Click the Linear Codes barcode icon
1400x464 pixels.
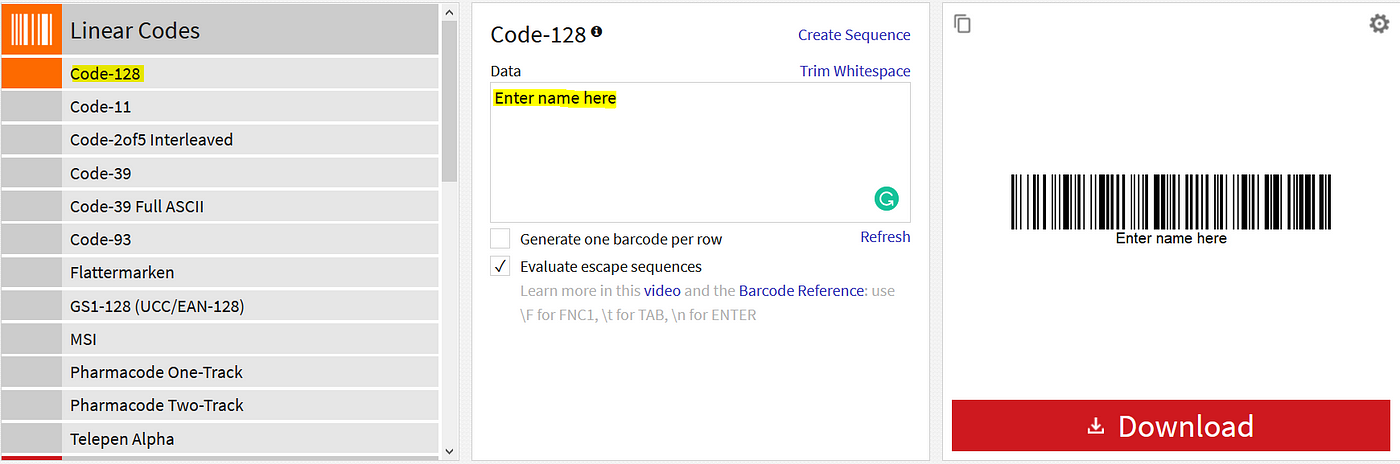[x=31, y=30]
